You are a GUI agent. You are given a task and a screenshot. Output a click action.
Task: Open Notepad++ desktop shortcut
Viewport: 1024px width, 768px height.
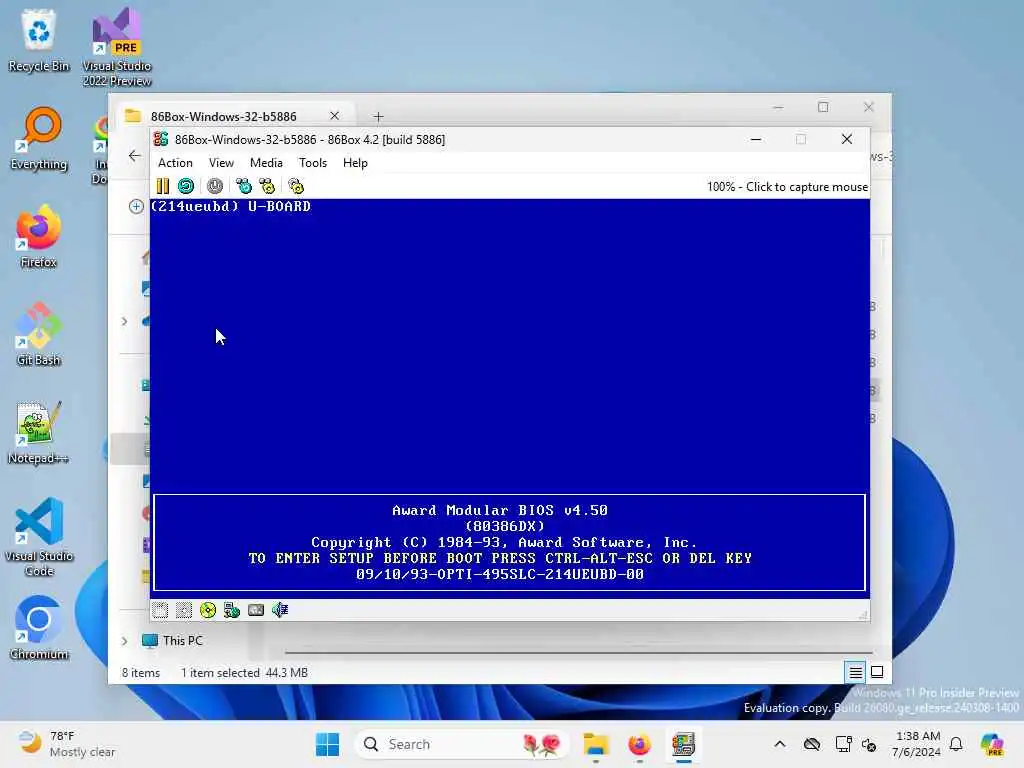click(39, 432)
